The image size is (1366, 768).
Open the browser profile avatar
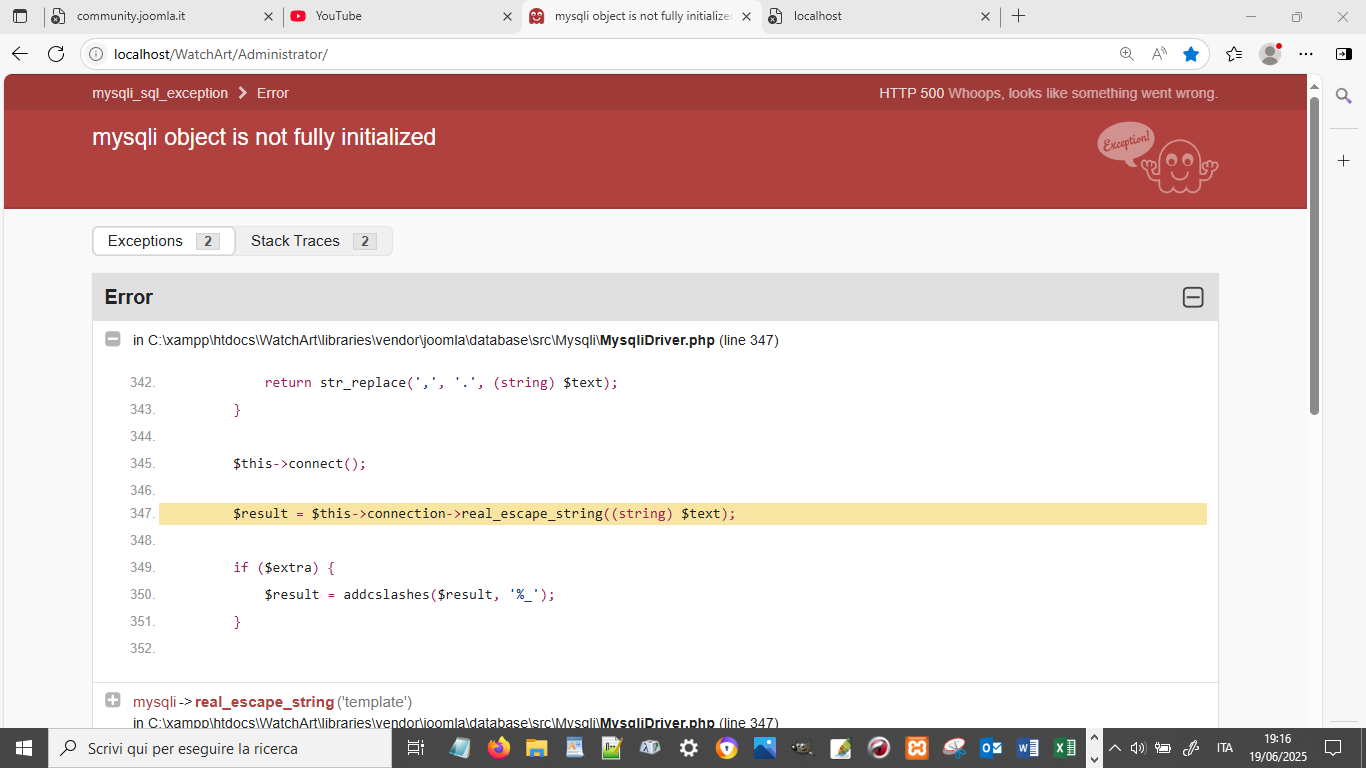click(1270, 54)
